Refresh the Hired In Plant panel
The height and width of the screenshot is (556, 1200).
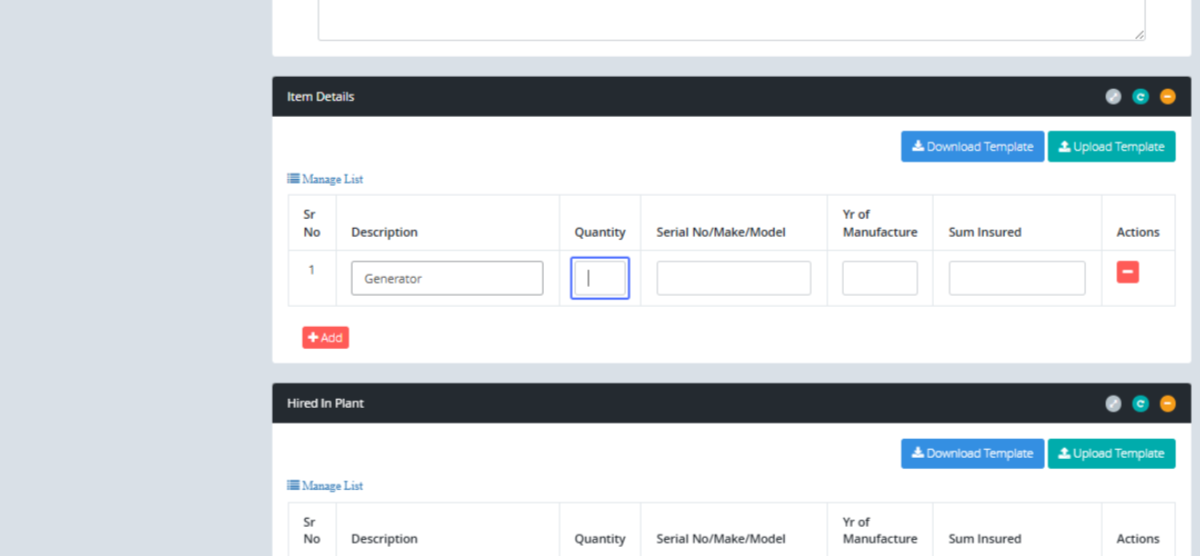pyautogui.click(x=1140, y=404)
